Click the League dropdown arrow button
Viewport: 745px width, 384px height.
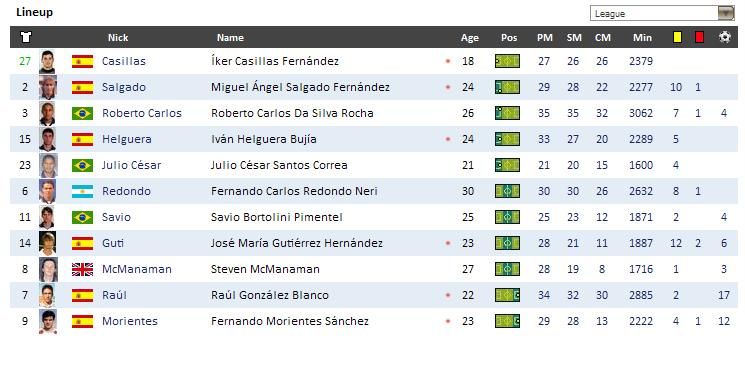[x=726, y=13]
